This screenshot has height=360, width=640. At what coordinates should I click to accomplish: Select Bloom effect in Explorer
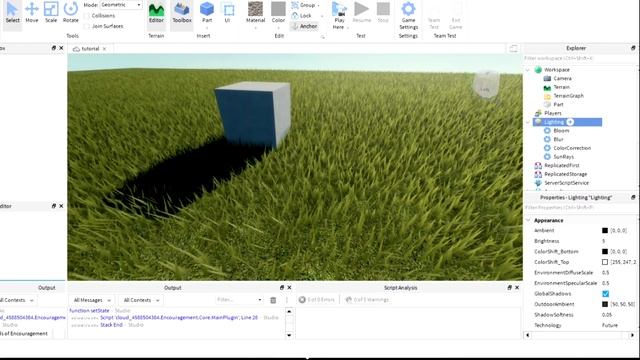[x=561, y=131]
